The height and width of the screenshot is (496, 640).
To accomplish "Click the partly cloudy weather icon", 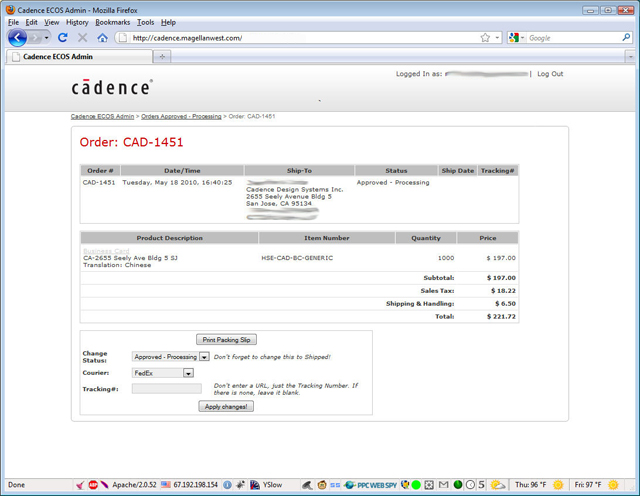I will pyautogui.click(x=498, y=485).
